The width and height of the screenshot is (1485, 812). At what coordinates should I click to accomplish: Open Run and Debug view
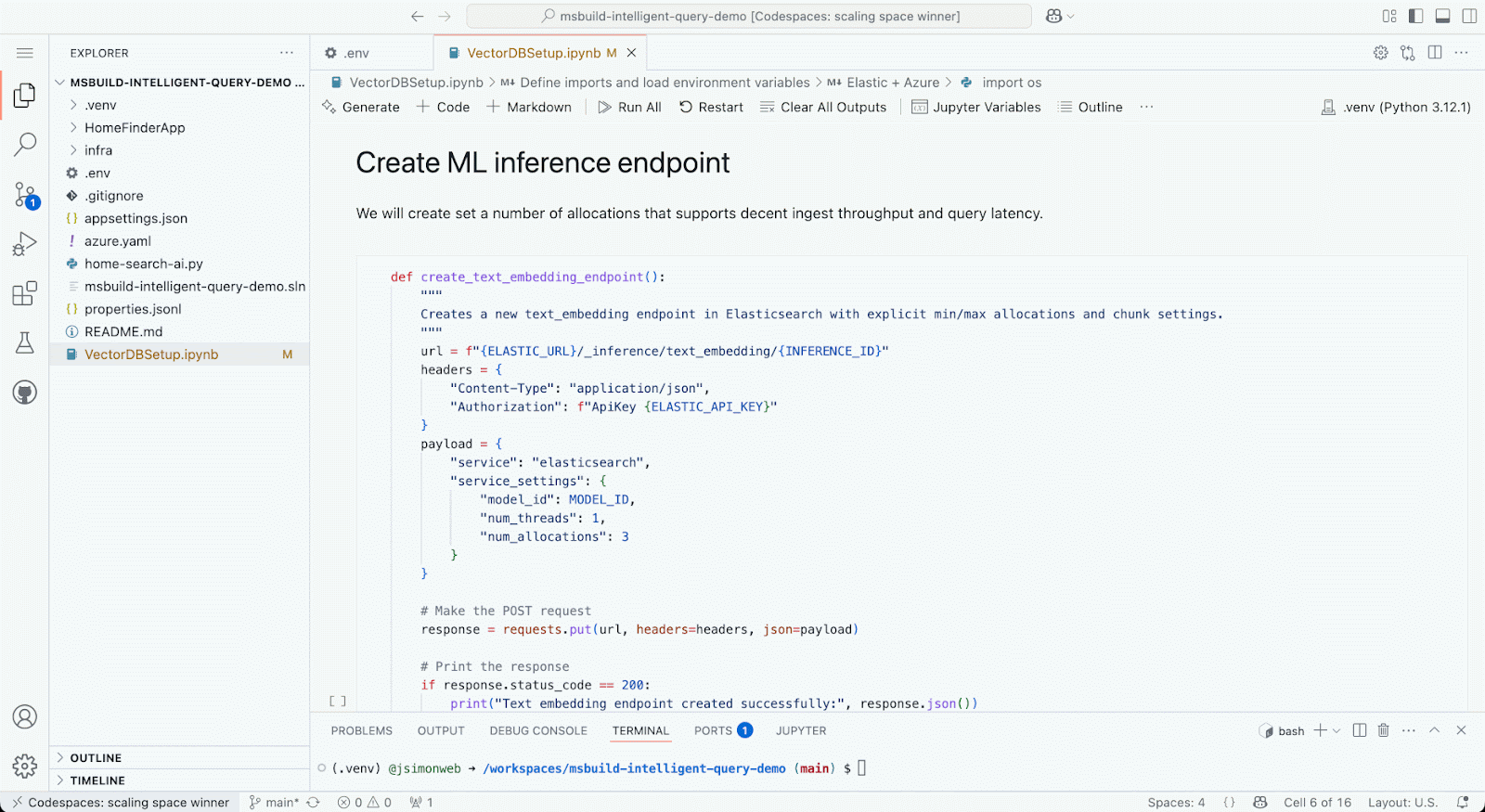25,244
